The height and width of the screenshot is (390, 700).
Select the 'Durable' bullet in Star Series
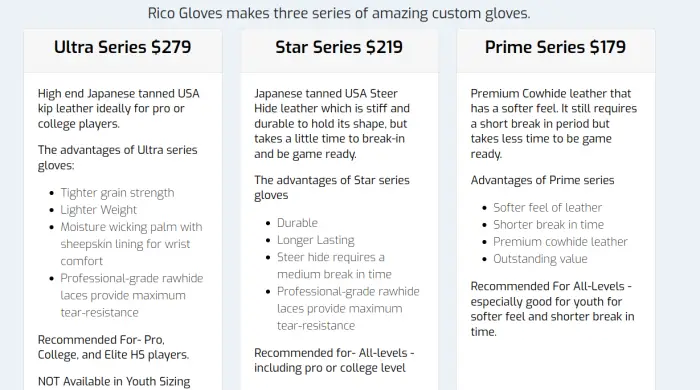[297, 223]
